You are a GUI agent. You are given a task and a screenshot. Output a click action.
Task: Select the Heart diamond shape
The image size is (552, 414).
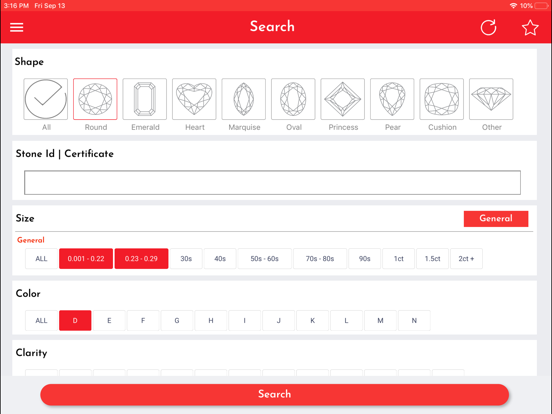(194, 99)
